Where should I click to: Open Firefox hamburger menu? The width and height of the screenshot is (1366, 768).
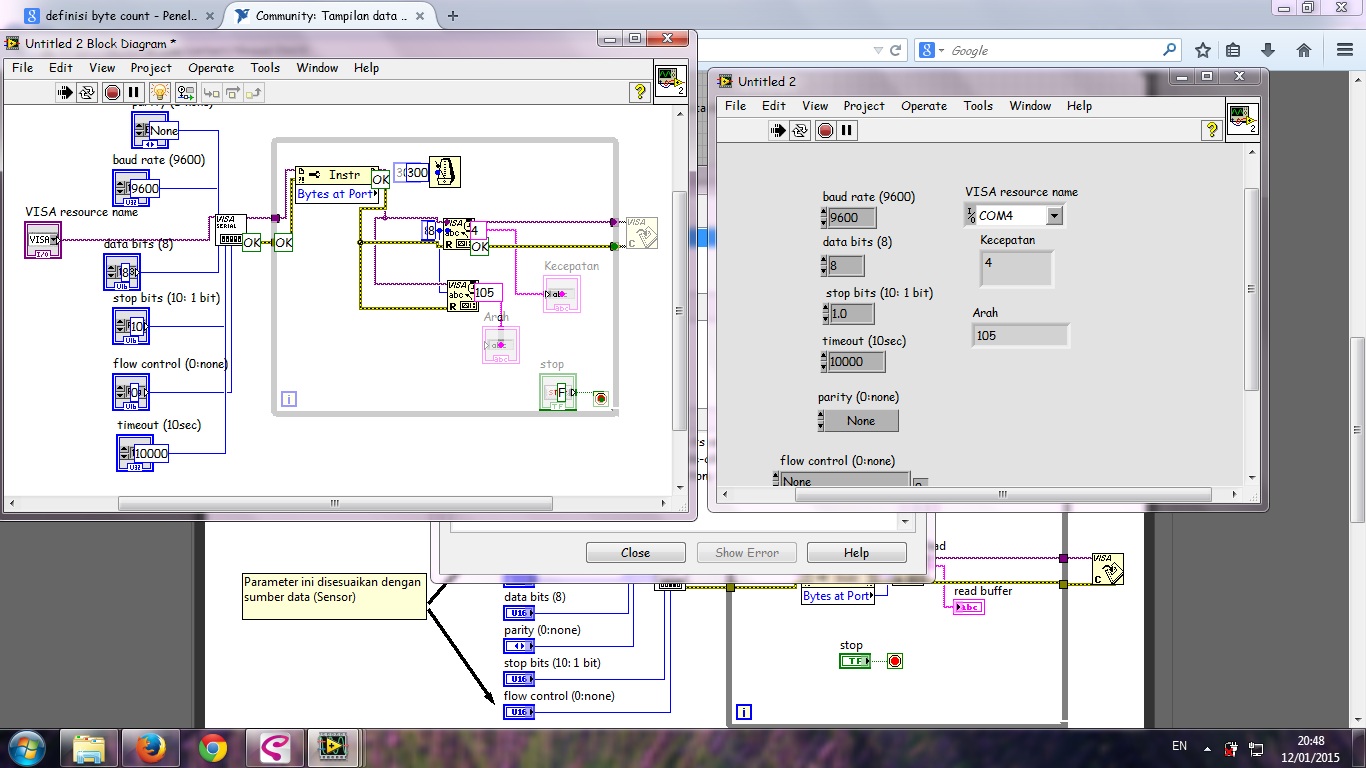coord(1343,50)
